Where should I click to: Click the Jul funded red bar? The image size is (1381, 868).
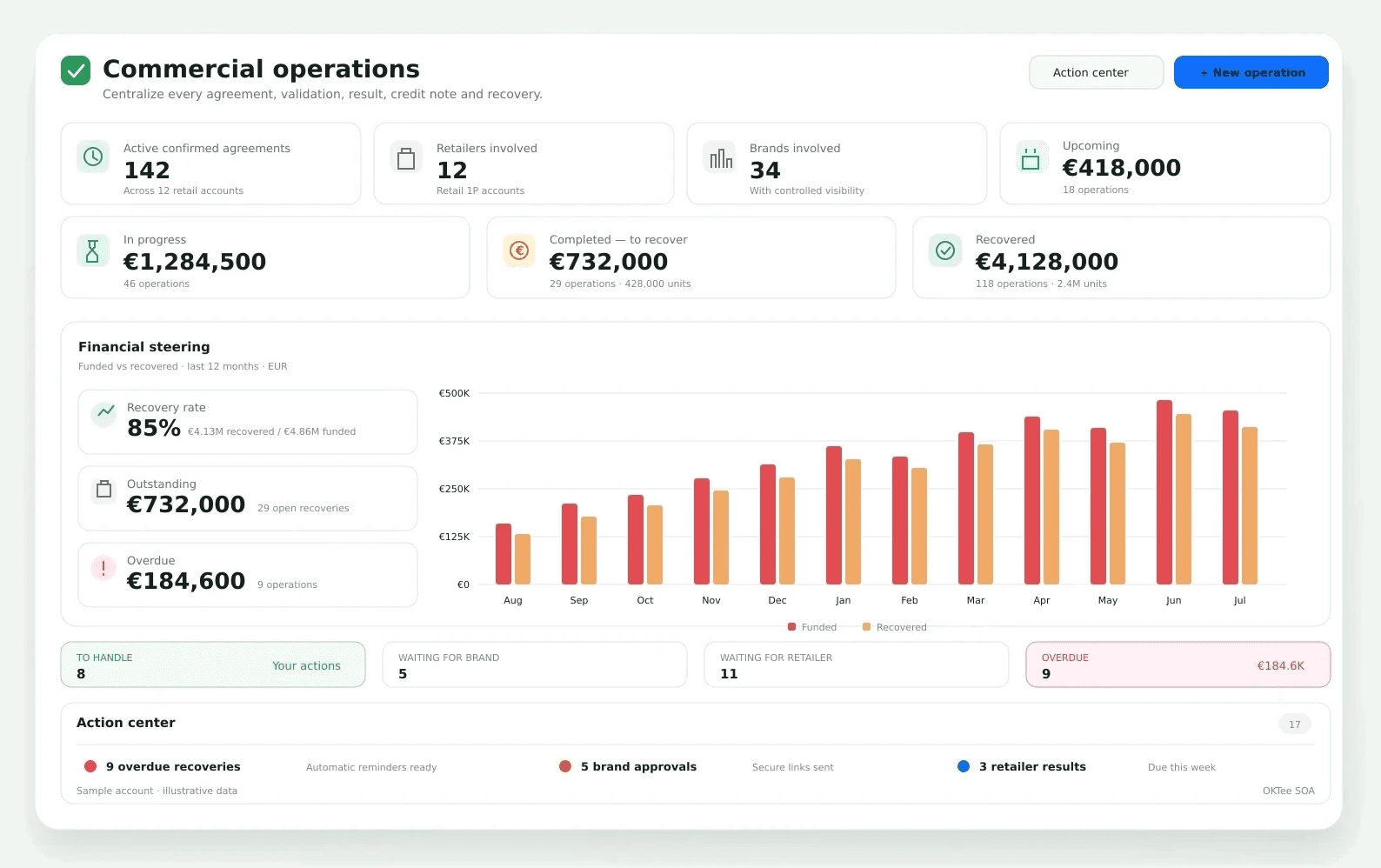(1231, 497)
